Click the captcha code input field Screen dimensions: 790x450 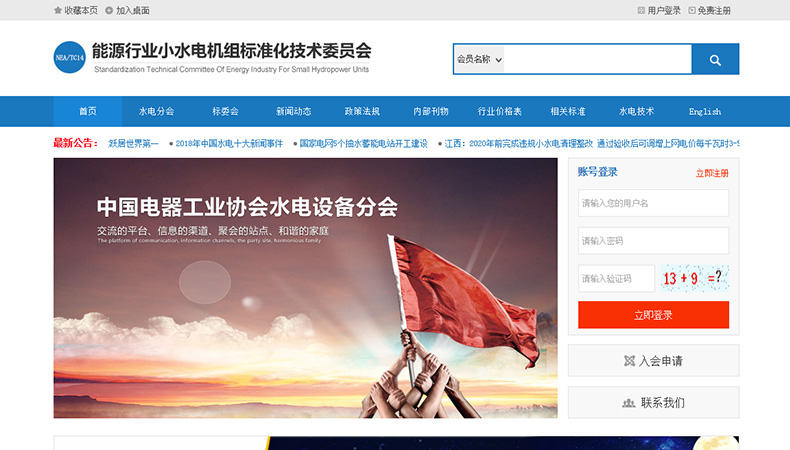[617, 278]
